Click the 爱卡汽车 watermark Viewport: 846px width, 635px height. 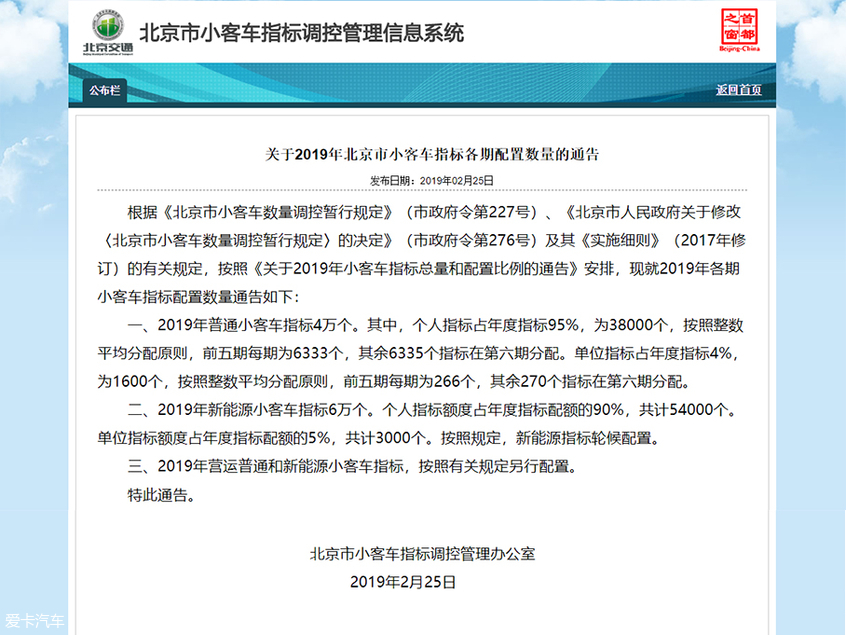pos(34,620)
